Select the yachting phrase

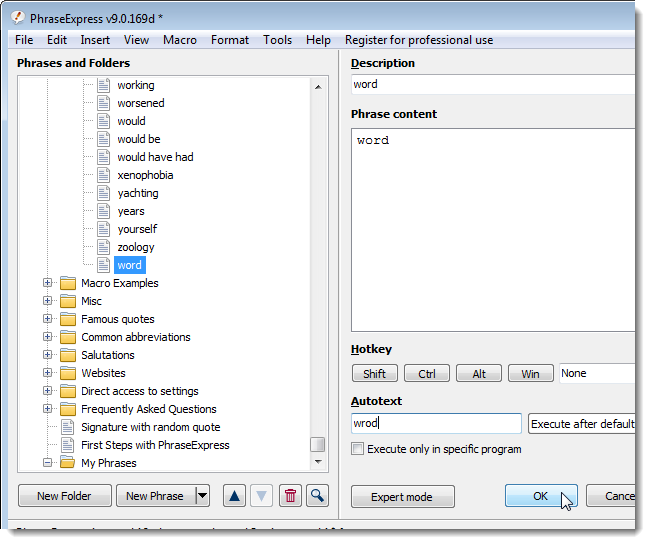[138, 193]
